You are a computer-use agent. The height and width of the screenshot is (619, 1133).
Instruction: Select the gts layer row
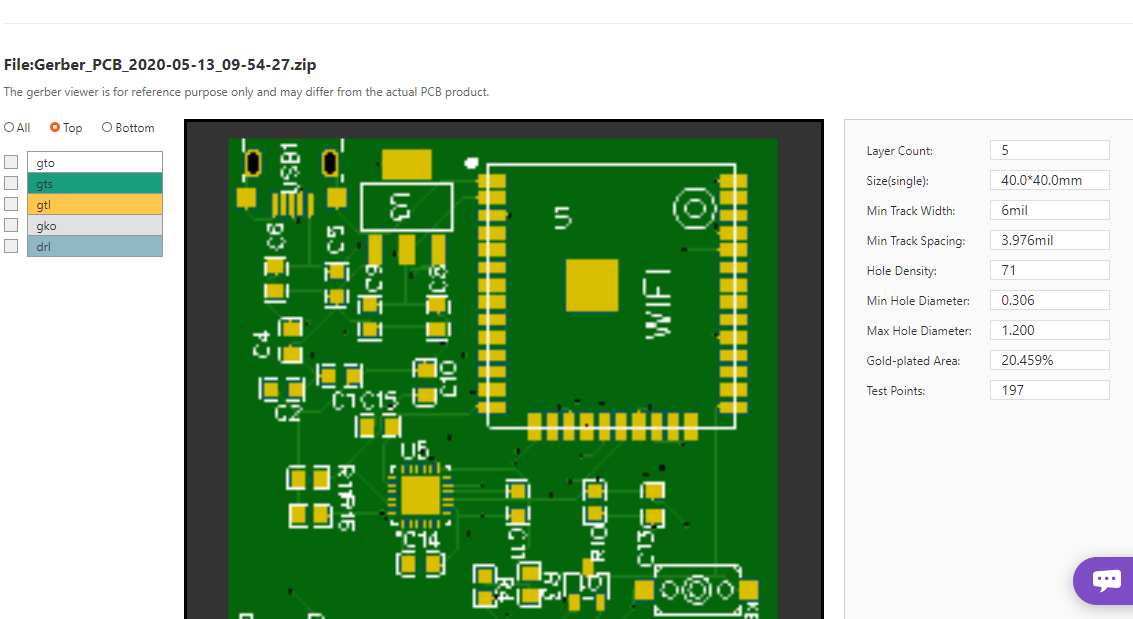coord(95,183)
